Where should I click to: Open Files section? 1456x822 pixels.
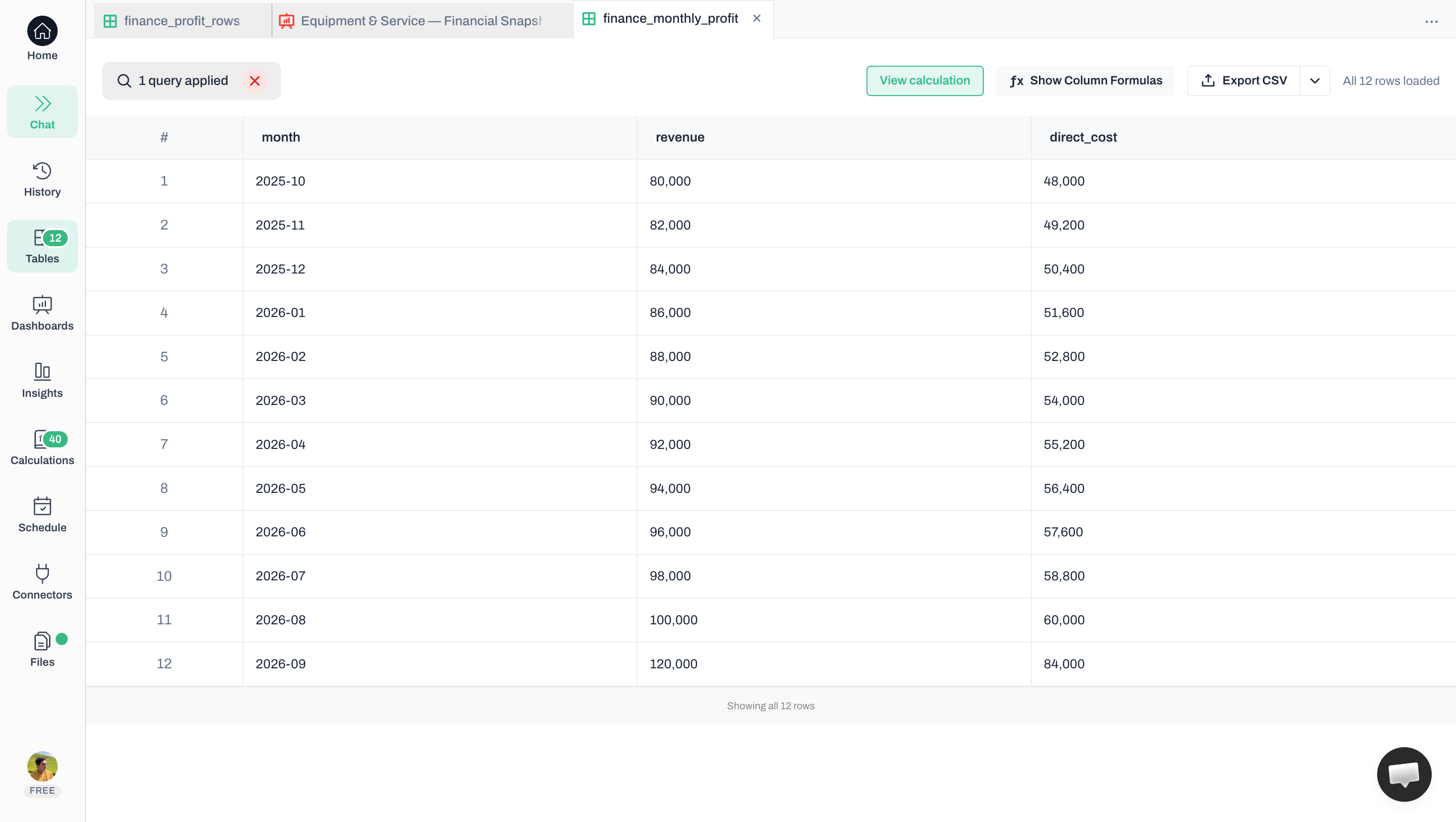point(42,650)
